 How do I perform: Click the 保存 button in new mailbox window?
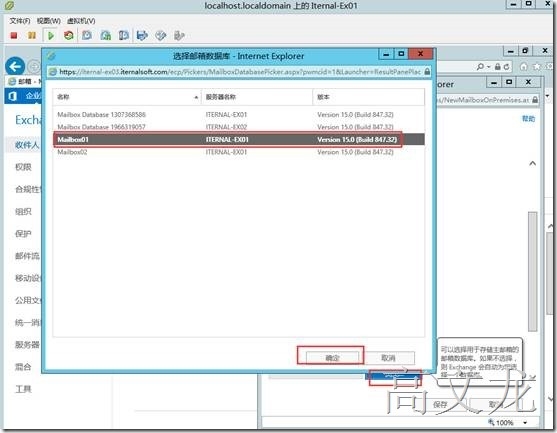point(440,404)
